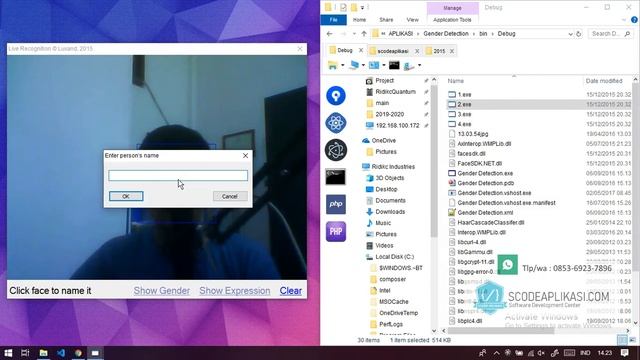
Task: Select 192.168.100.172 in the navigation pane
Action: (x=397, y=126)
